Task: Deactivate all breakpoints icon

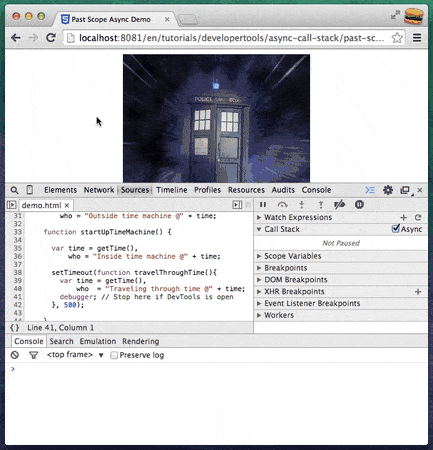Action: point(339,205)
